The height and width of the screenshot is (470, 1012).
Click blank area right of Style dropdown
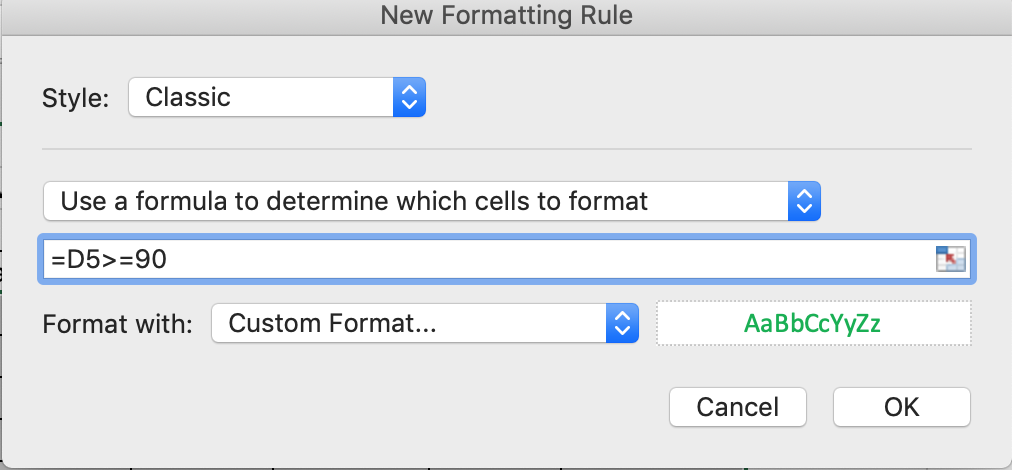tap(697, 97)
